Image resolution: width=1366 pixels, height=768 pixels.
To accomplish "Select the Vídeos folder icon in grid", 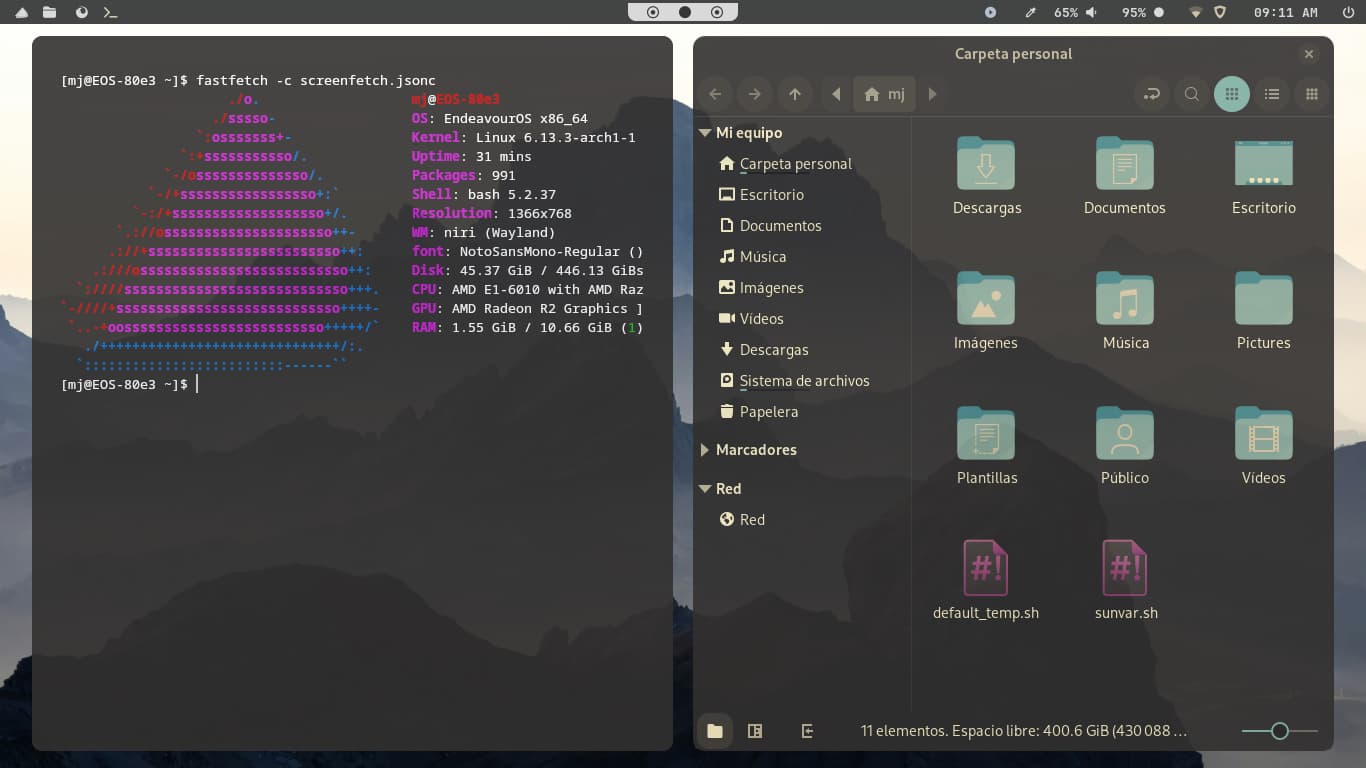I will click(x=1264, y=433).
